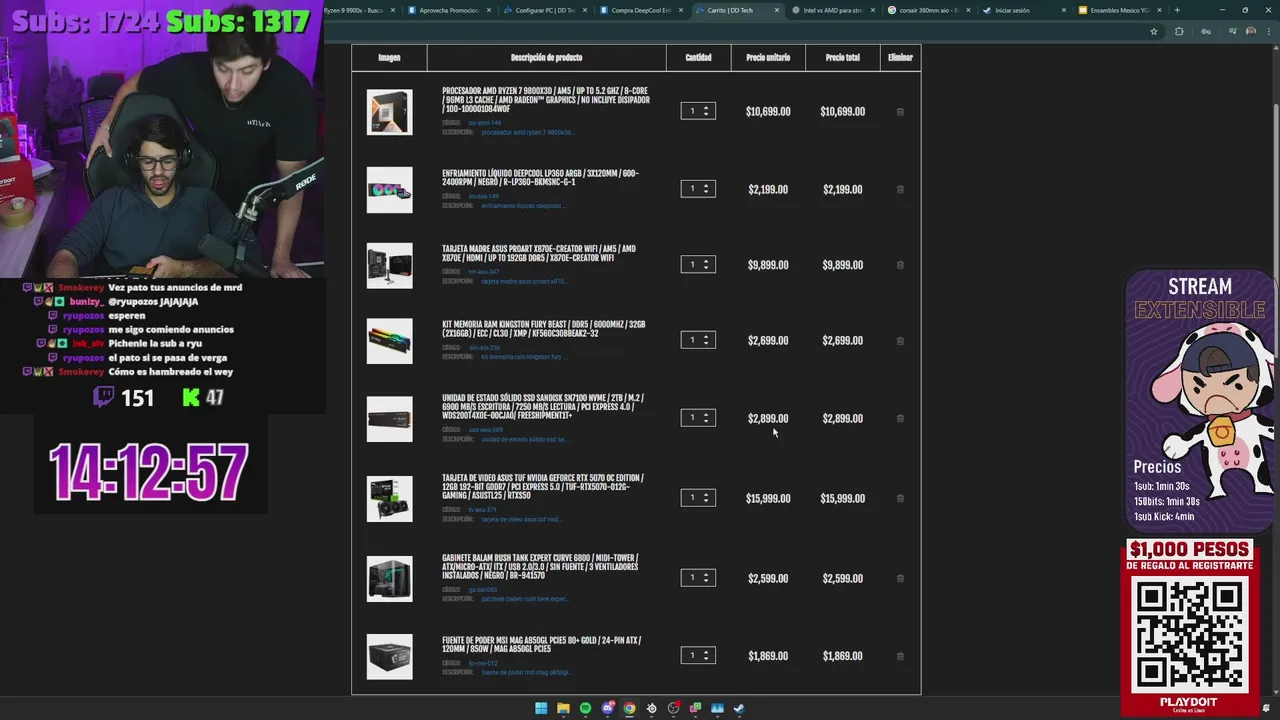This screenshot has width=1280, height=720.
Task: Open the Unidad de Estado Sólido Sandisk title
Action: tap(543, 406)
